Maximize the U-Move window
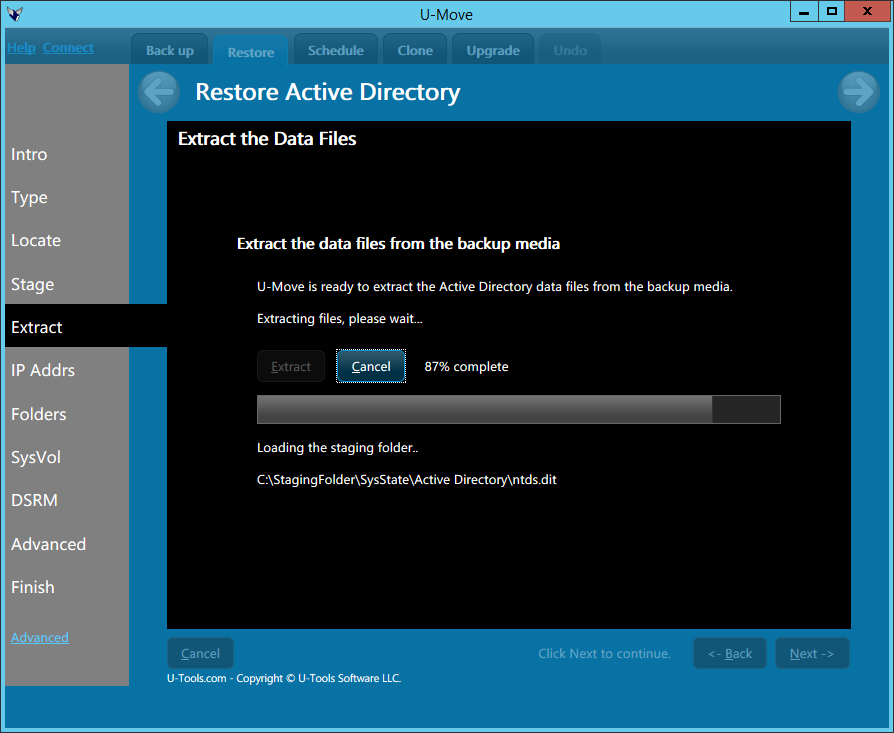This screenshot has height=733, width=894. (x=832, y=11)
